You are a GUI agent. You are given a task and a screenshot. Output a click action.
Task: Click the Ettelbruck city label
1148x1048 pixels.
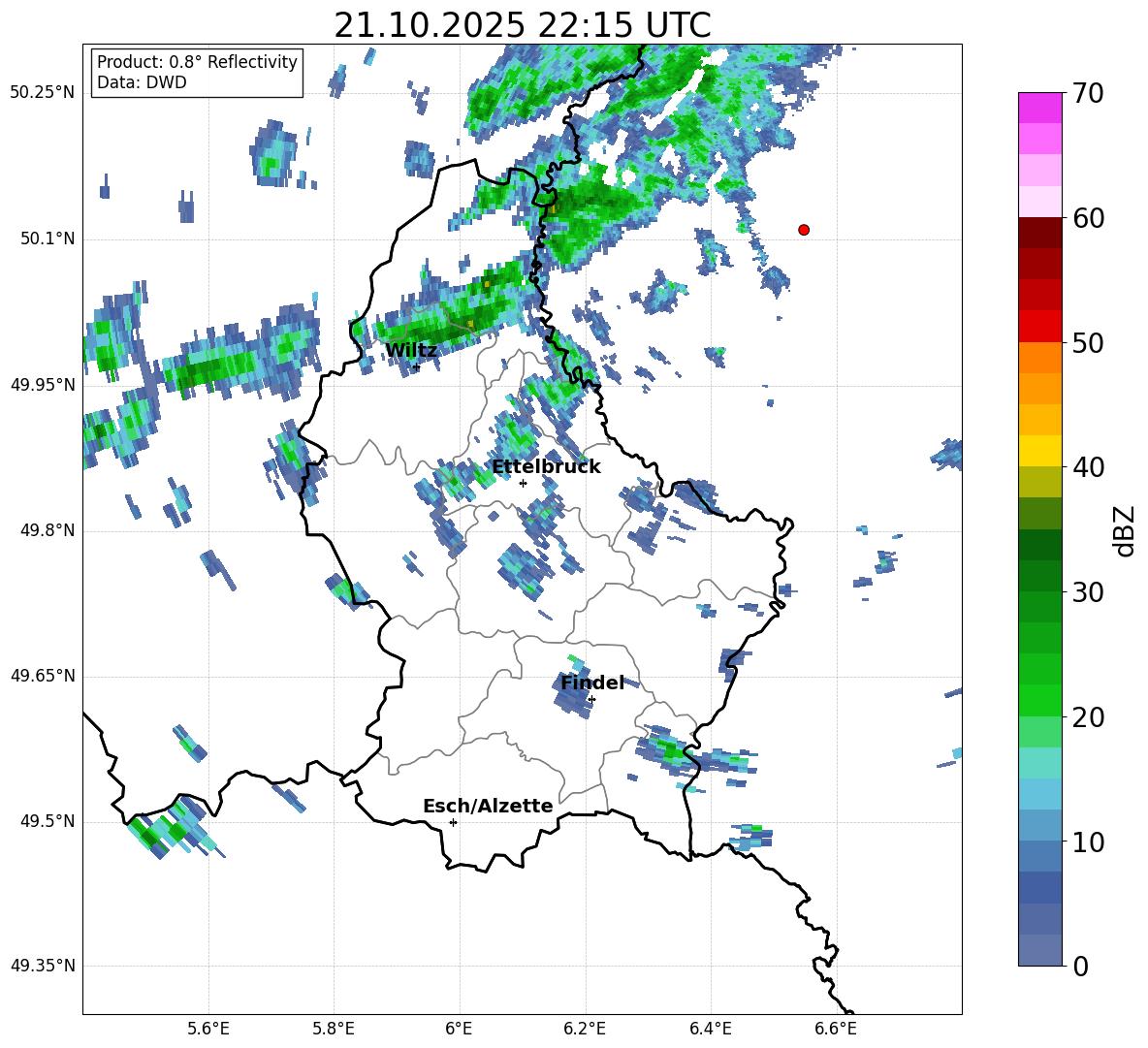546,467
